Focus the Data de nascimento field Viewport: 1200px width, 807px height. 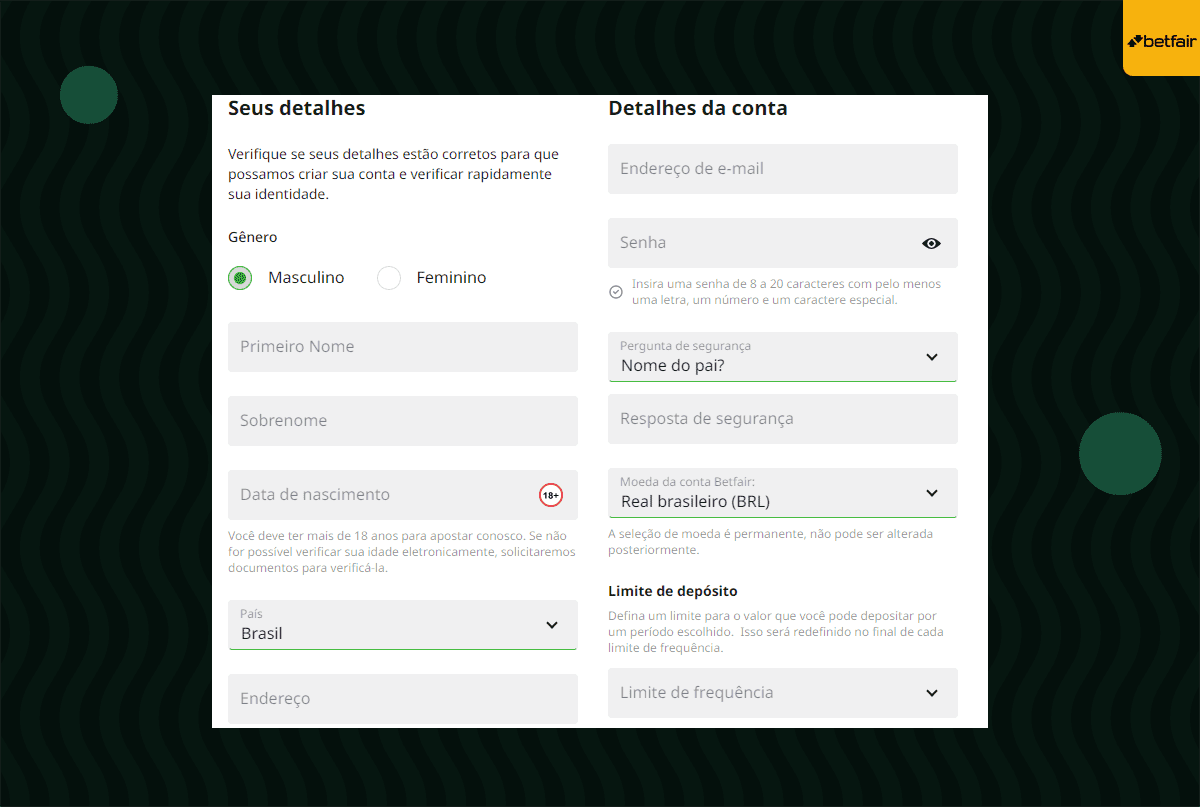coord(403,495)
